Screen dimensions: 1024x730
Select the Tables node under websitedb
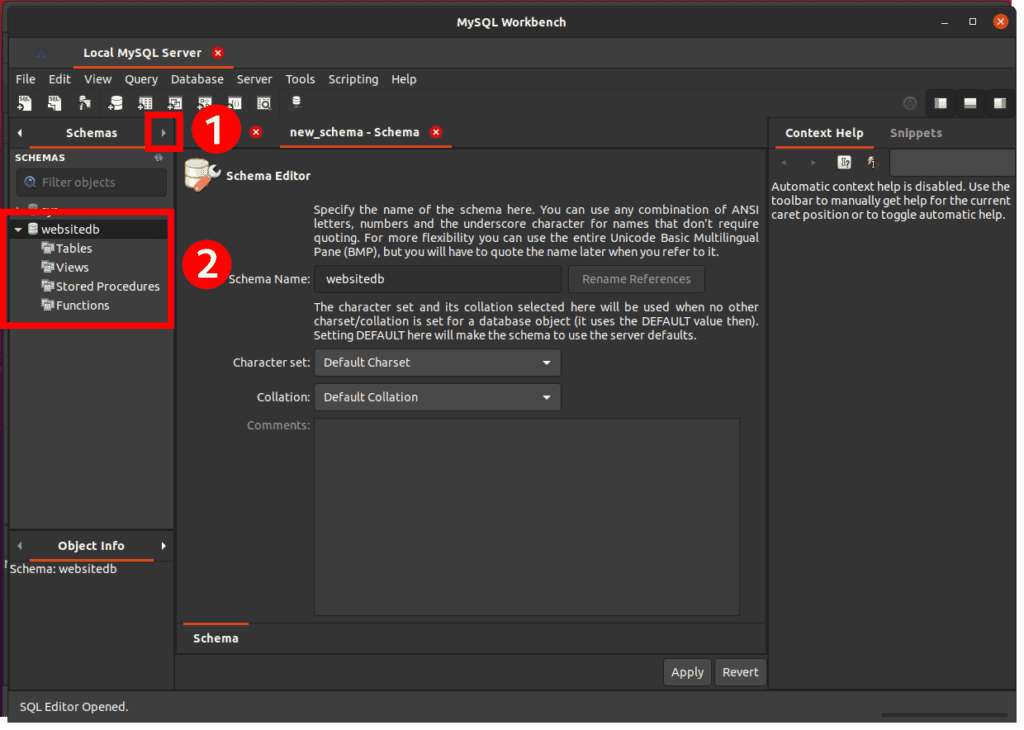(x=73, y=248)
